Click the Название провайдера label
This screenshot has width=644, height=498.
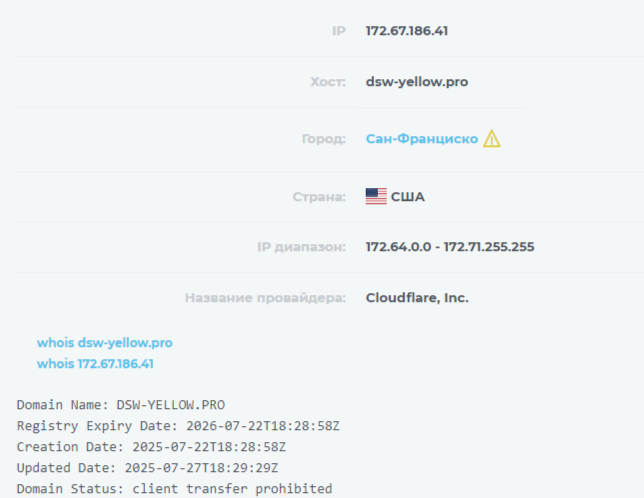pyautogui.click(x=265, y=298)
